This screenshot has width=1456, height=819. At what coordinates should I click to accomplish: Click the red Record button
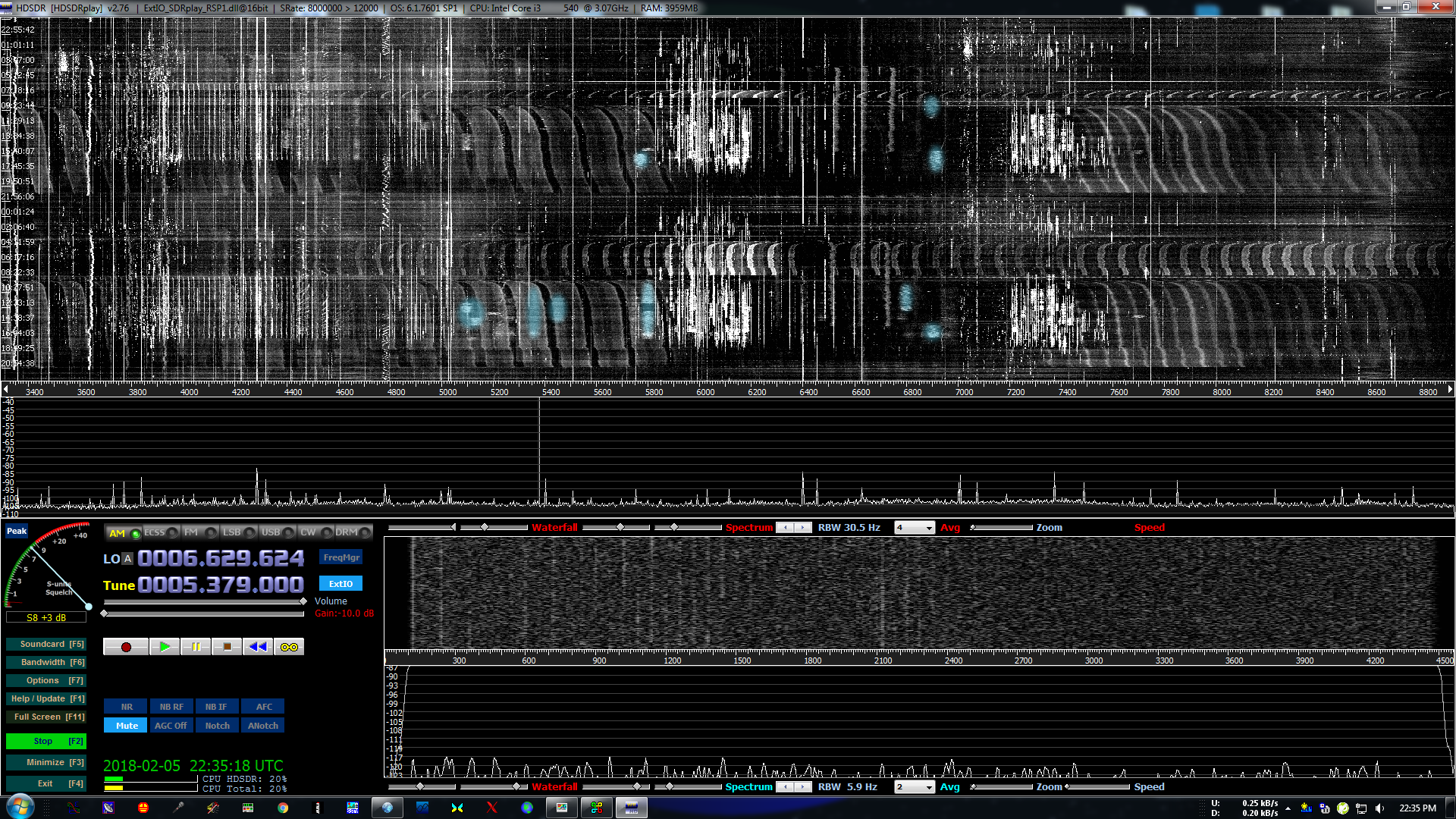click(126, 647)
